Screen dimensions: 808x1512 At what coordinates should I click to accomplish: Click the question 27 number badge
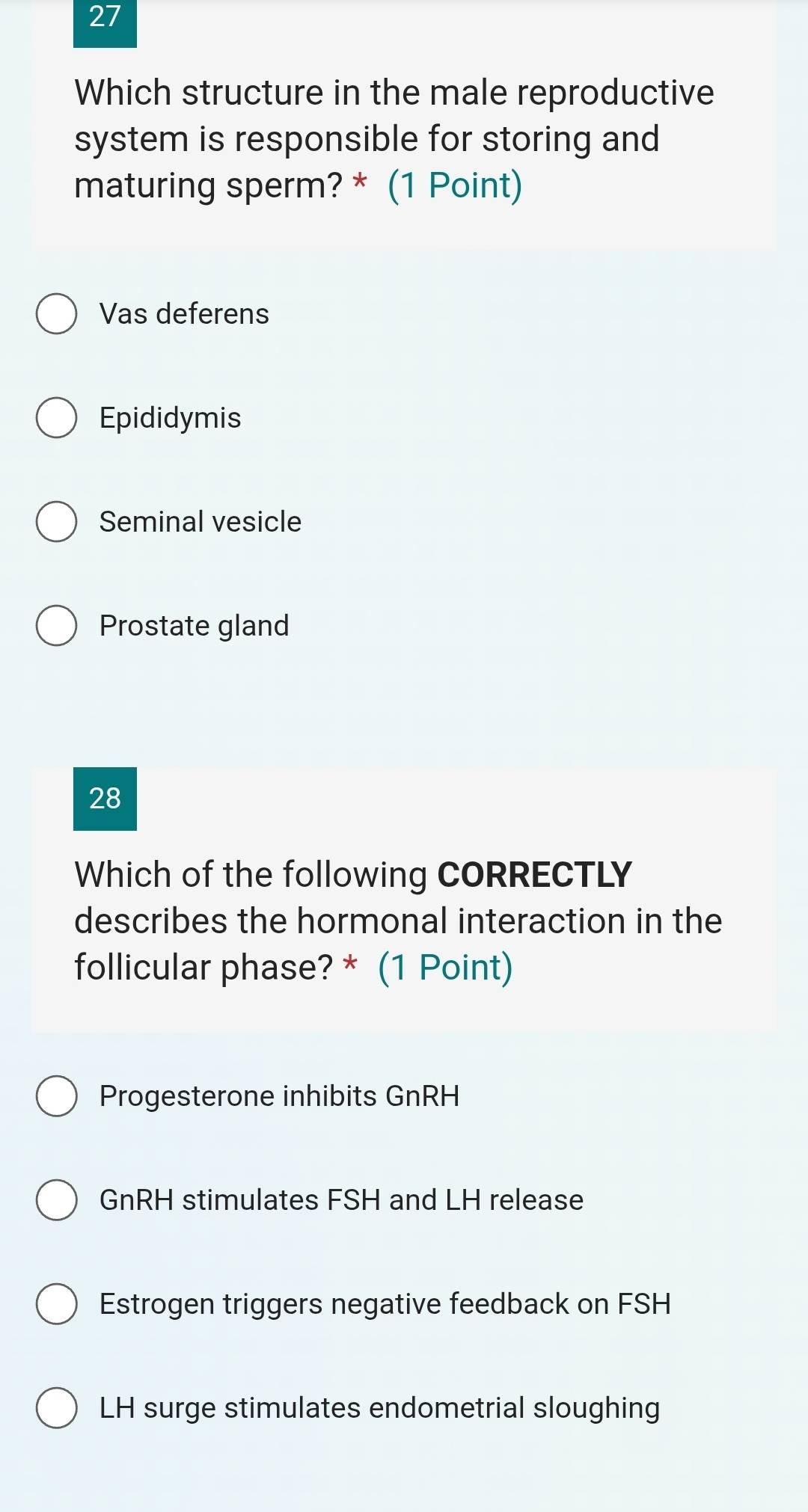(x=105, y=20)
